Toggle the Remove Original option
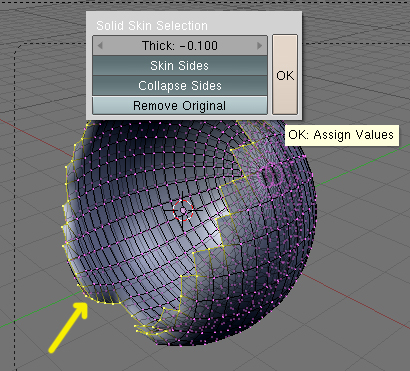 pos(180,106)
